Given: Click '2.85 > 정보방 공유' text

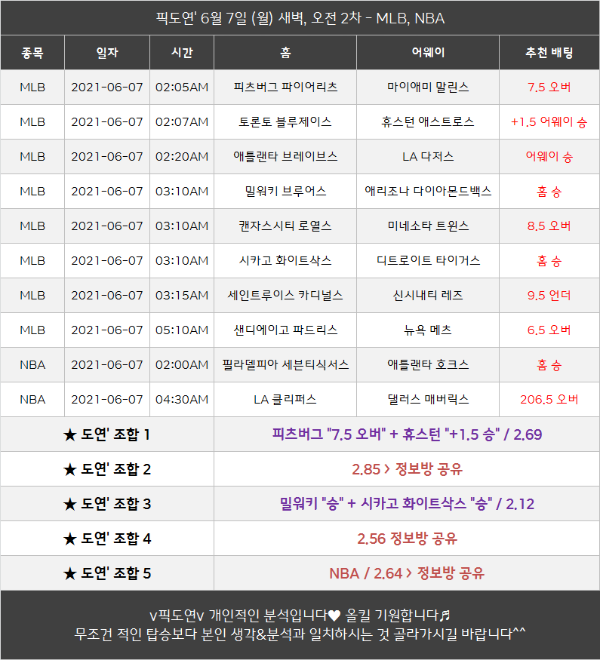Looking at the screenshot, I should (x=407, y=469).
